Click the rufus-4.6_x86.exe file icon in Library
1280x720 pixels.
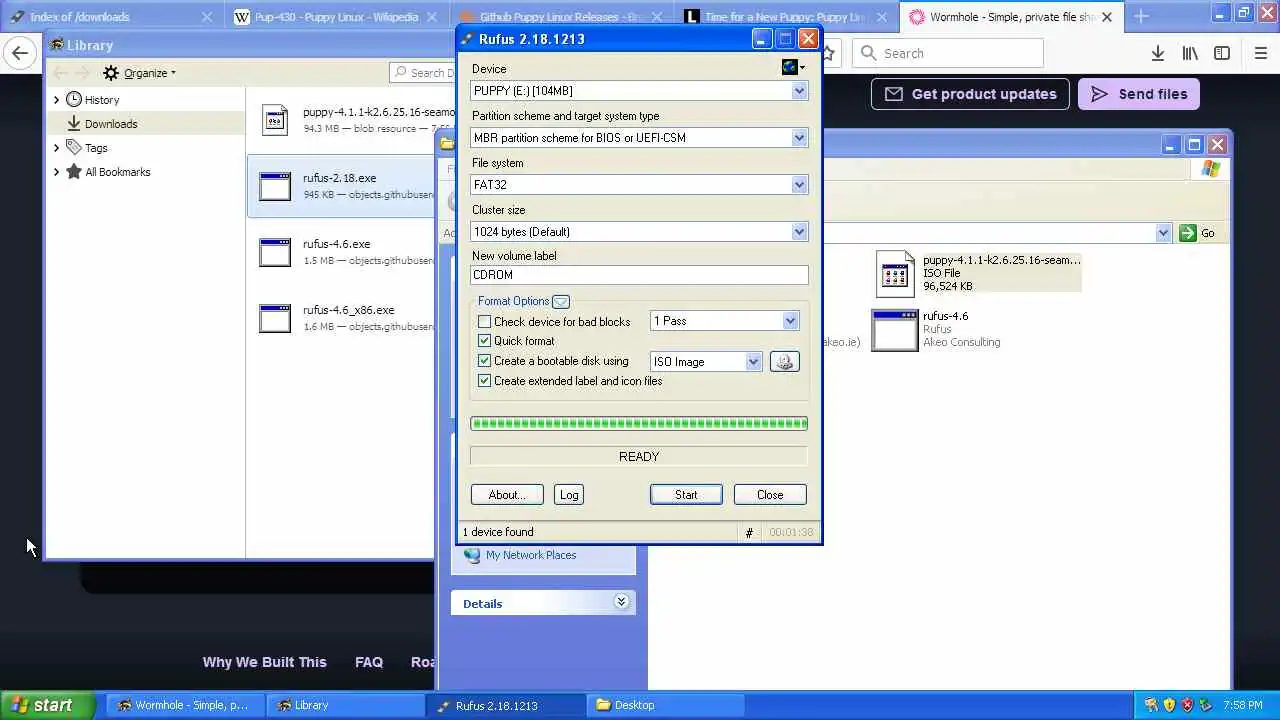coord(275,318)
